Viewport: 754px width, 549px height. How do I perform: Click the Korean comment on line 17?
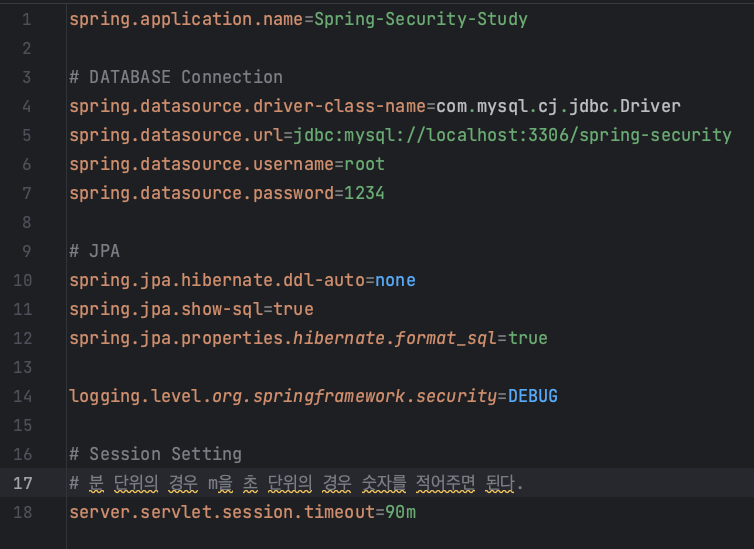click(296, 483)
